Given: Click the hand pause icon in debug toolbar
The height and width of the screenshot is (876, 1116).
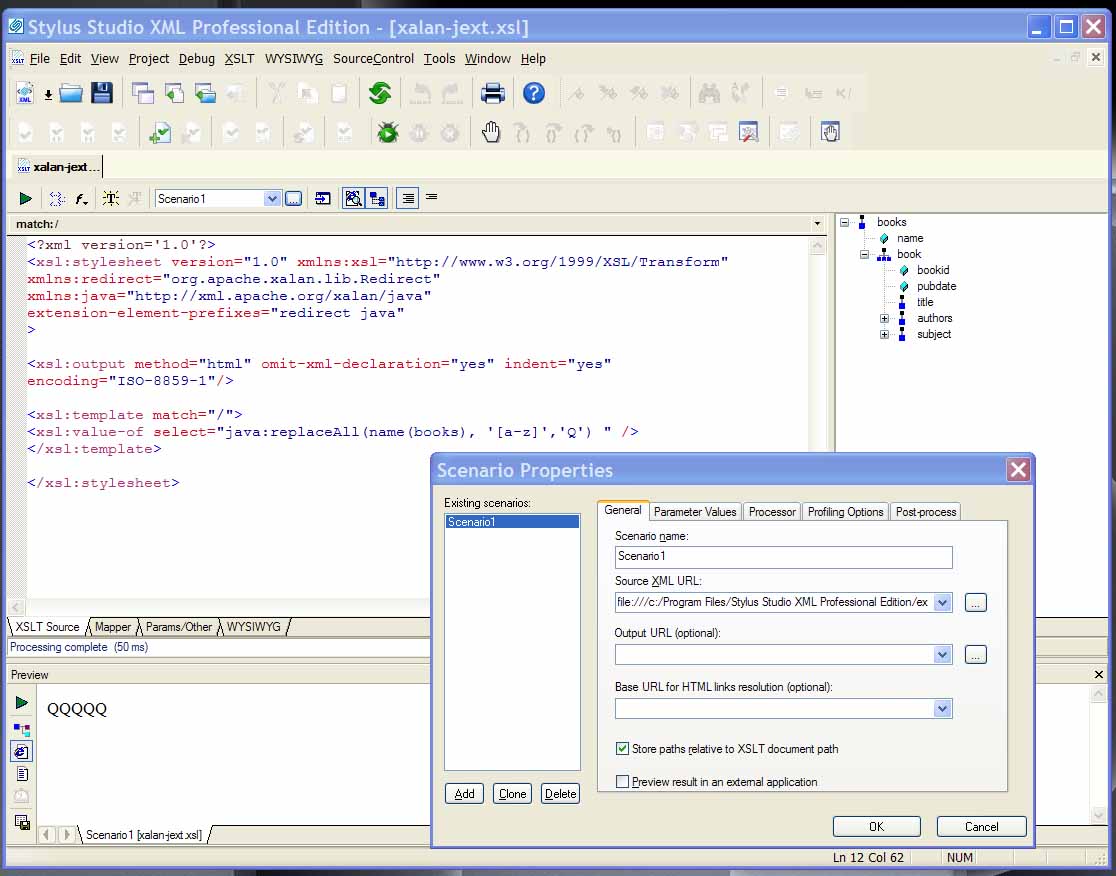Looking at the screenshot, I should tap(490, 132).
